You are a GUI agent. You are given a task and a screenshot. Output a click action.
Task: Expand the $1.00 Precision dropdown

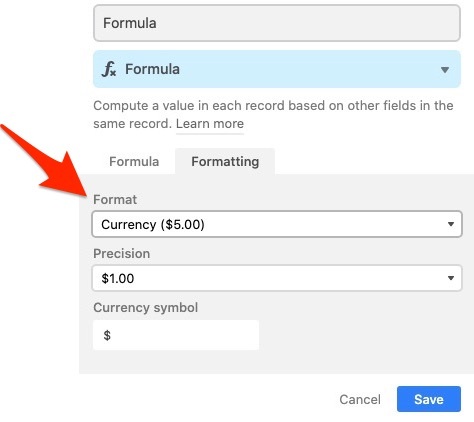click(277, 278)
